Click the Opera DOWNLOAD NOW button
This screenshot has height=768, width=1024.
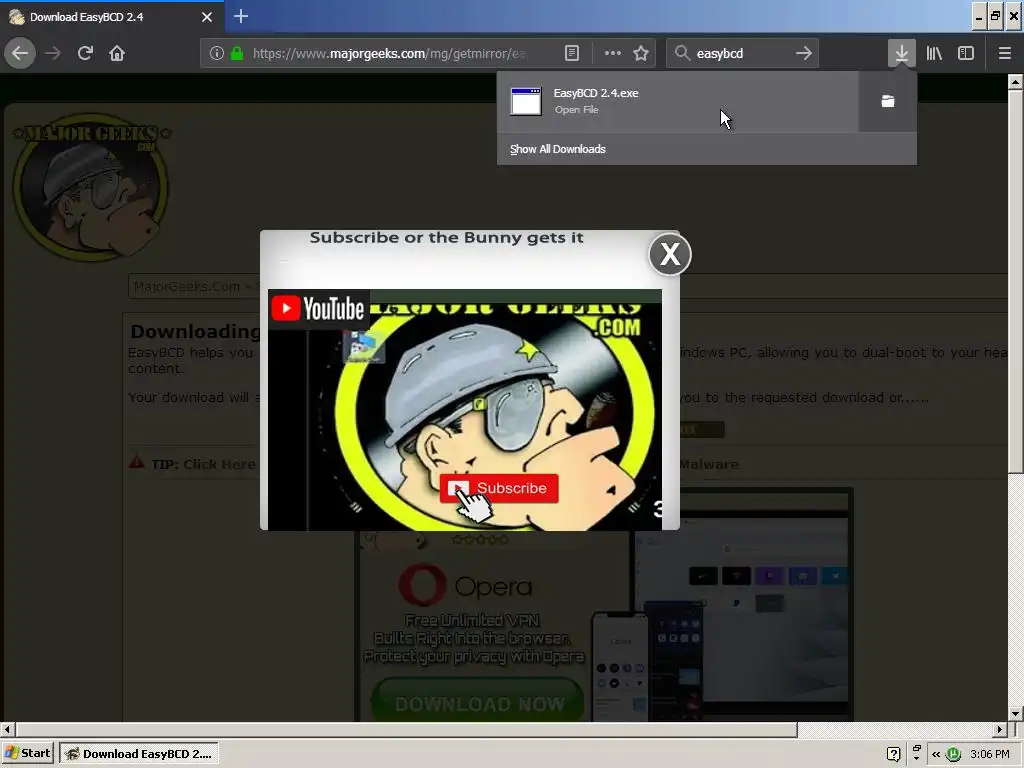(x=478, y=703)
